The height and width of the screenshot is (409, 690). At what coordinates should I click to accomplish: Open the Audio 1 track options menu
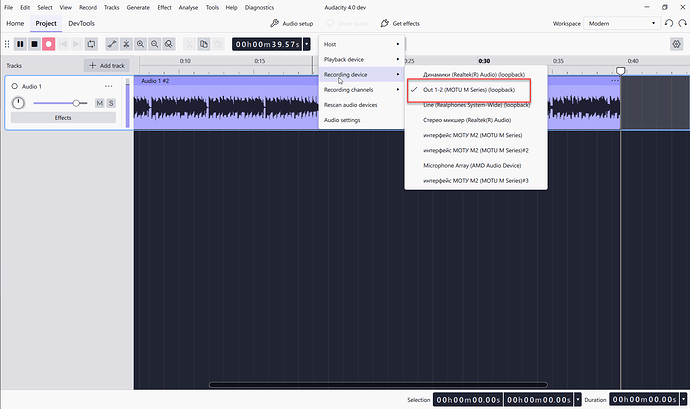[109, 86]
